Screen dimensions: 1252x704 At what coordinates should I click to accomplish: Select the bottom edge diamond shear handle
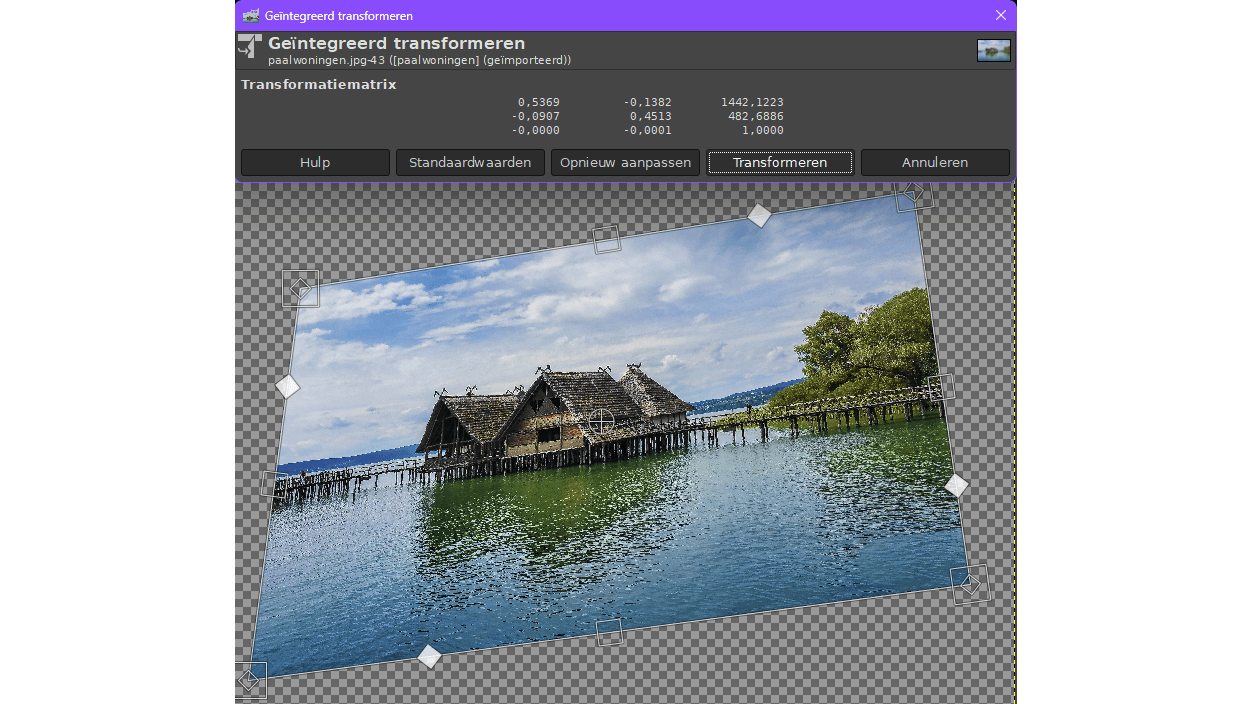[x=429, y=656]
